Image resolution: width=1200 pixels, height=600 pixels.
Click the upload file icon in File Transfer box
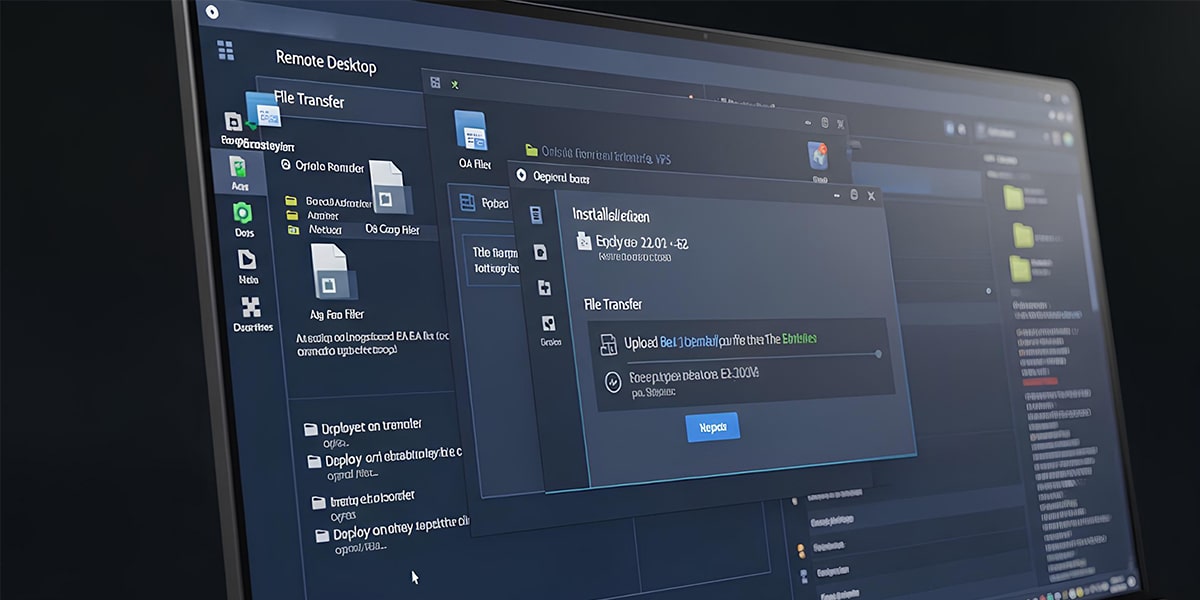point(607,344)
